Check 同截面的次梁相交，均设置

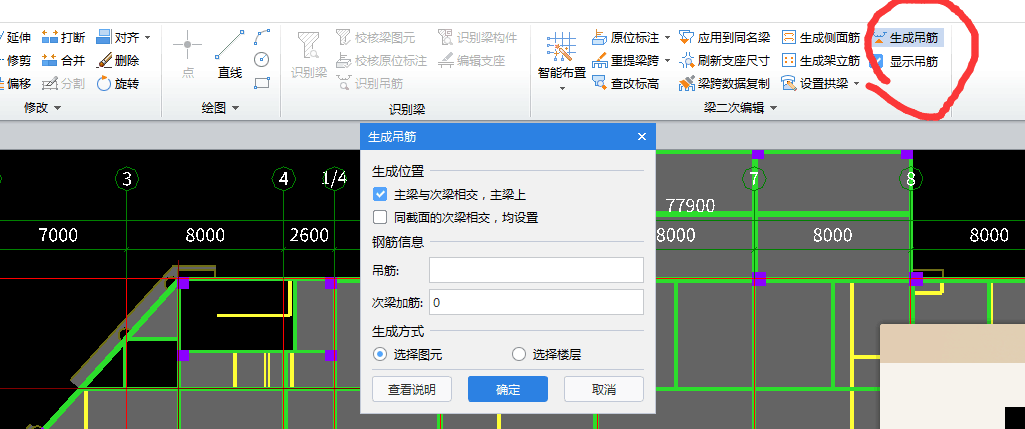(x=379, y=217)
